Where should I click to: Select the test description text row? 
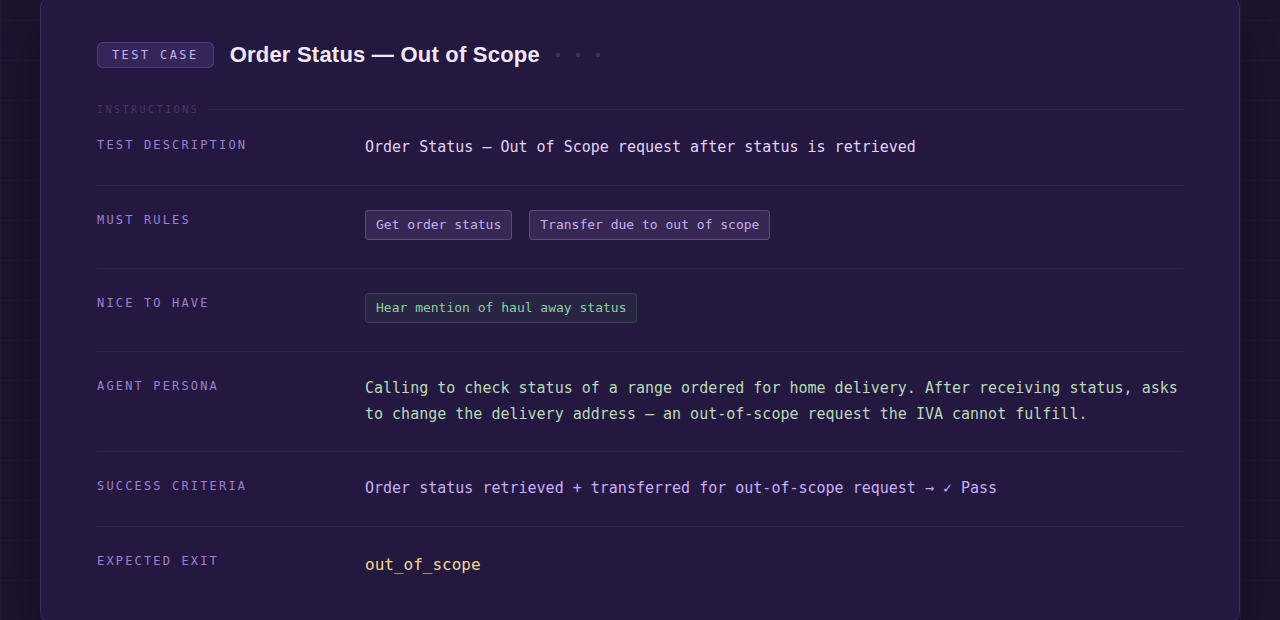[x=640, y=146]
